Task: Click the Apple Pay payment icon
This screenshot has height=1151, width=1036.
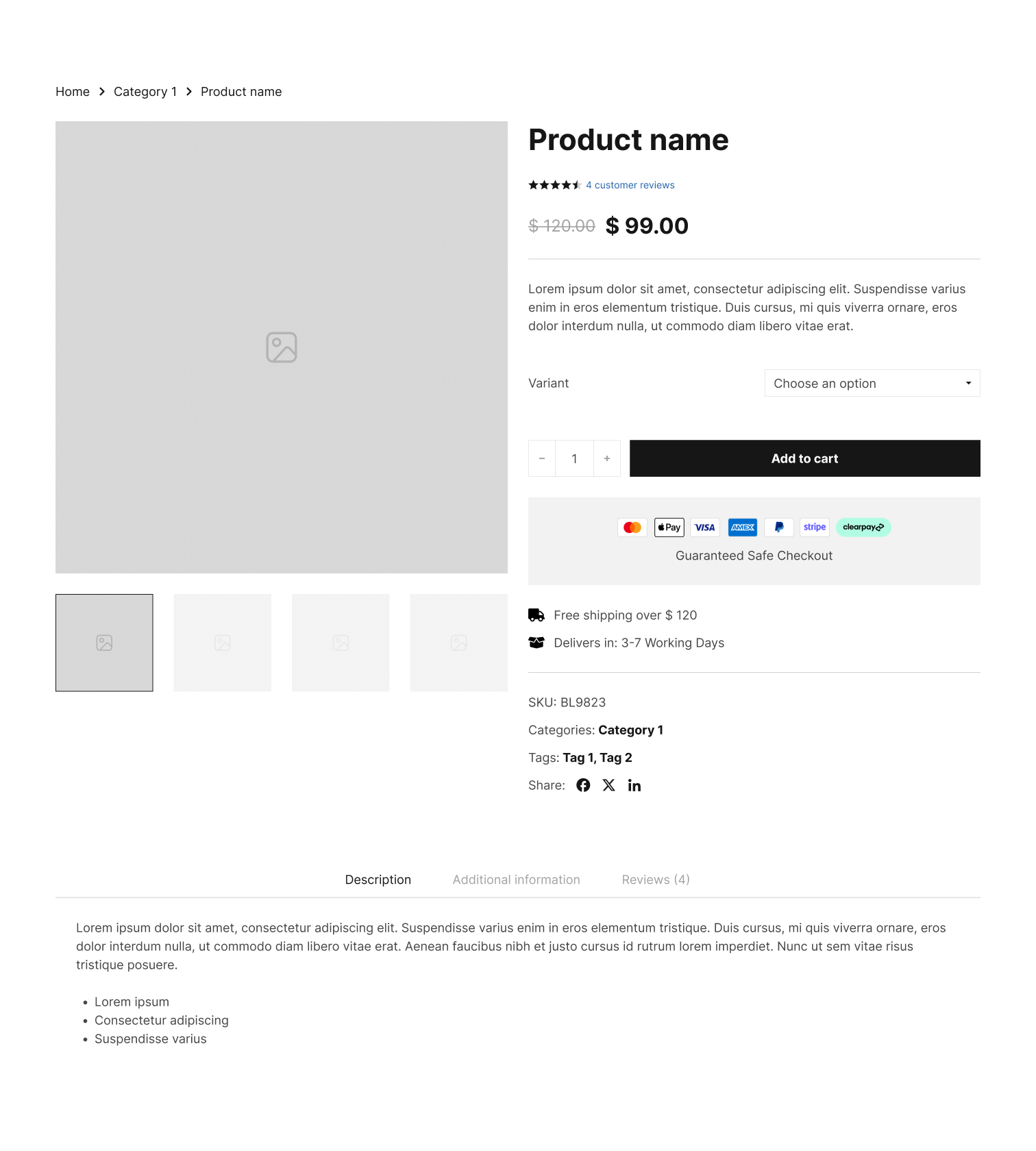Action: [669, 528]
